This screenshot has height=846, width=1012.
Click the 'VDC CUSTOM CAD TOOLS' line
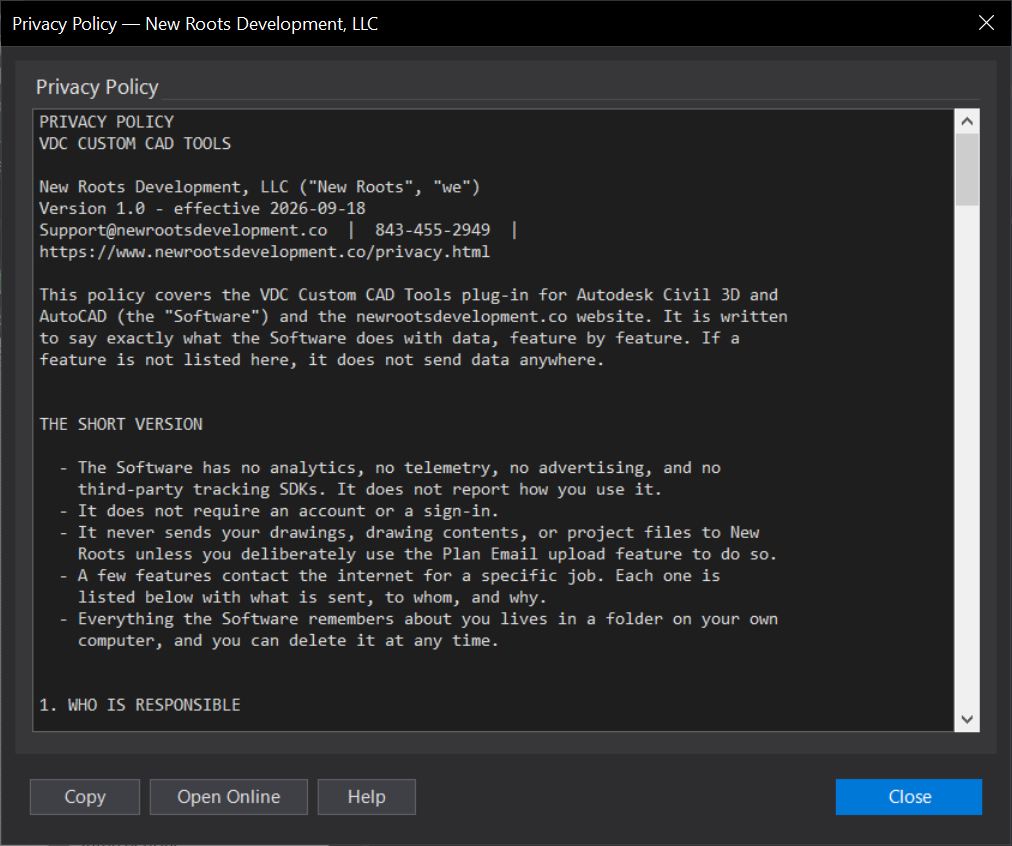135,143
